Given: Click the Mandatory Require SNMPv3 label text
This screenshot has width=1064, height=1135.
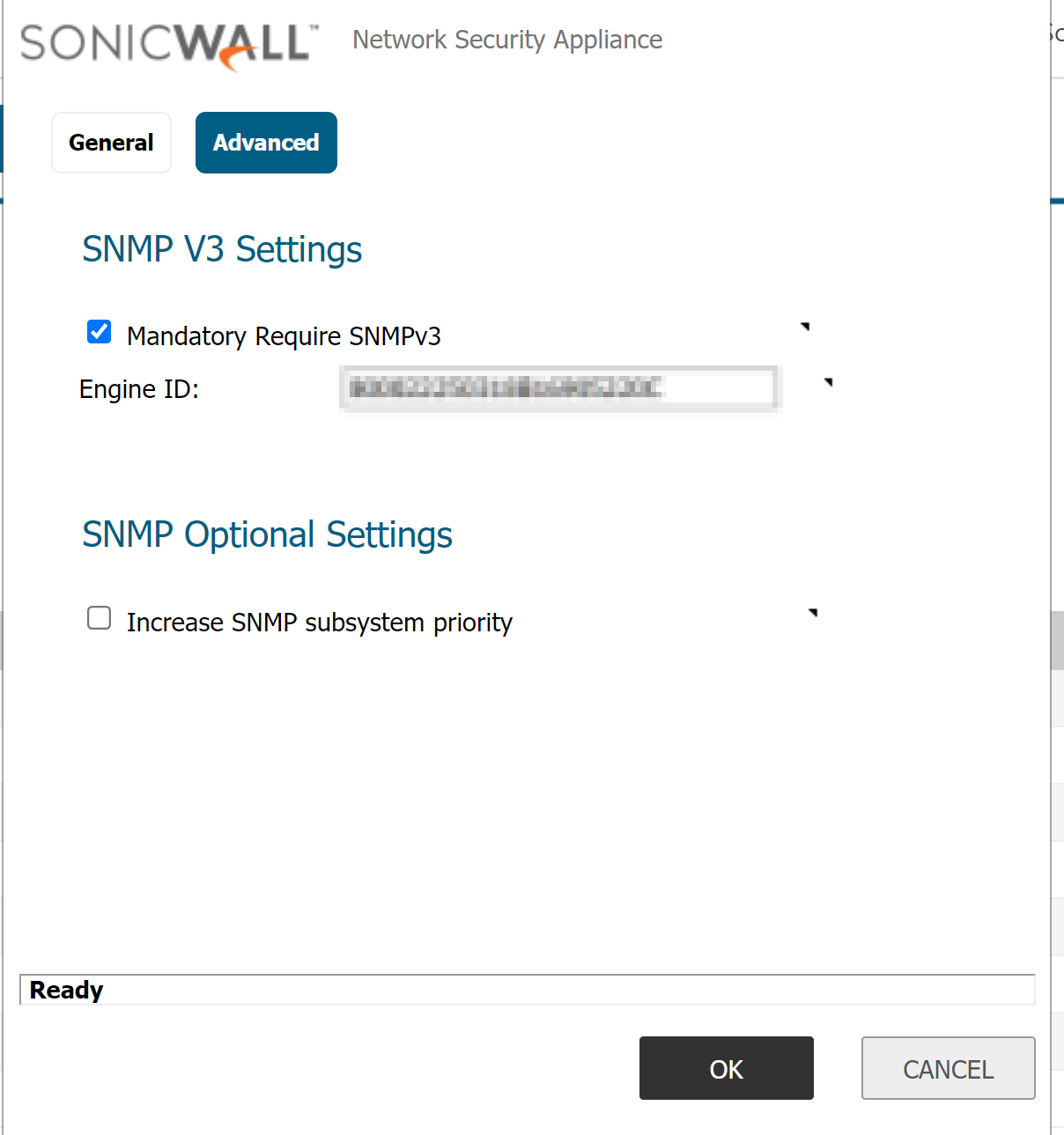Looking at the screenshot, I should [x=284, y=336].
